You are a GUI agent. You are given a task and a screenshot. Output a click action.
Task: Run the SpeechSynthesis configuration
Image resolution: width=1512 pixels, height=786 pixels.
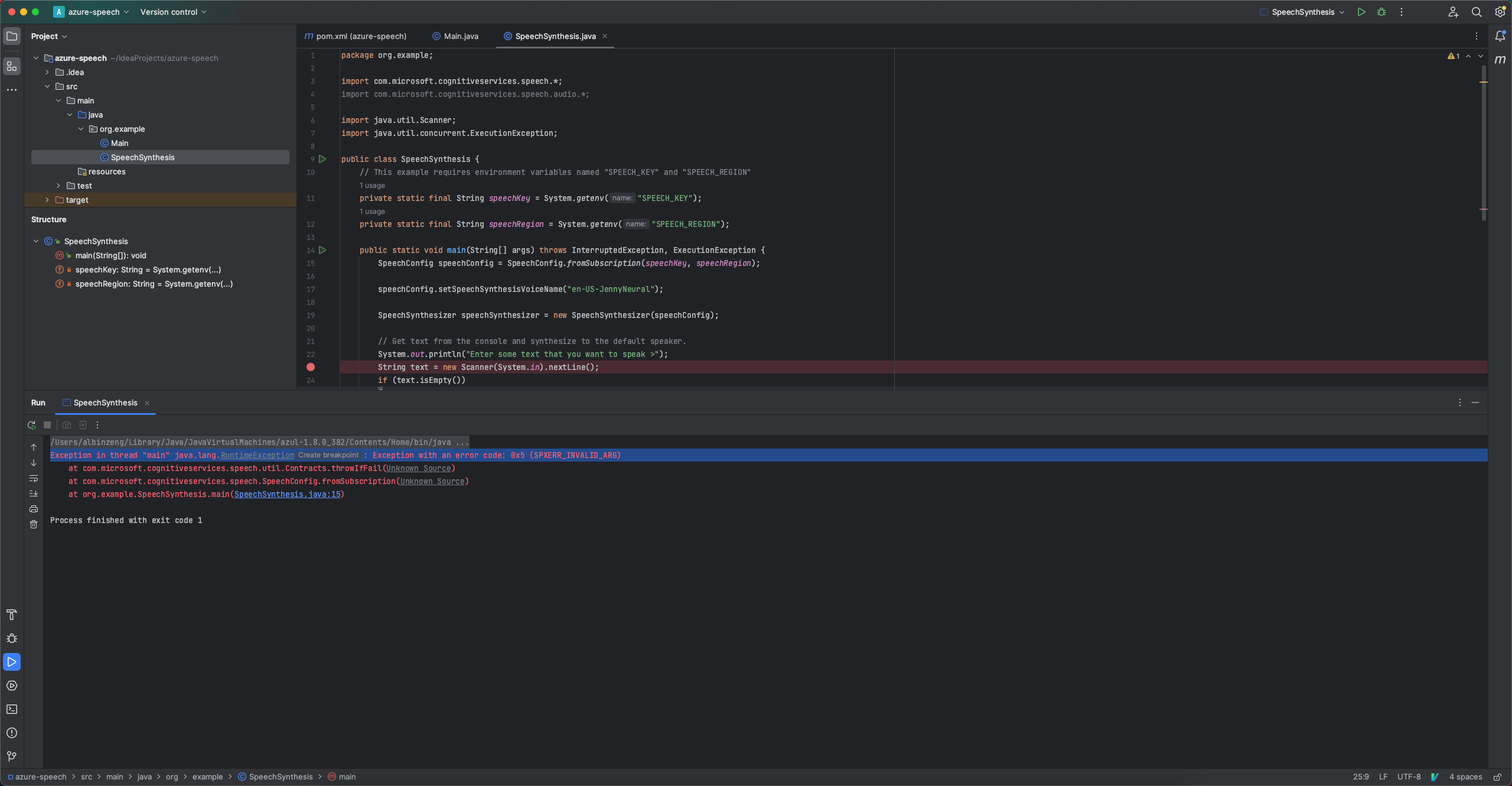[1361, 11]
